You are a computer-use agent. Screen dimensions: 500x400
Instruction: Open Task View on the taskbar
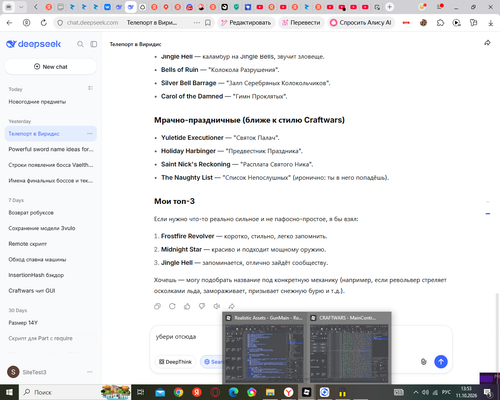pos(141,392)
